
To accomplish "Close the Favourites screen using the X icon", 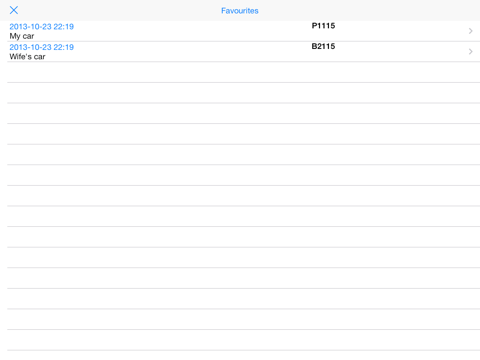I will point(14,10).
